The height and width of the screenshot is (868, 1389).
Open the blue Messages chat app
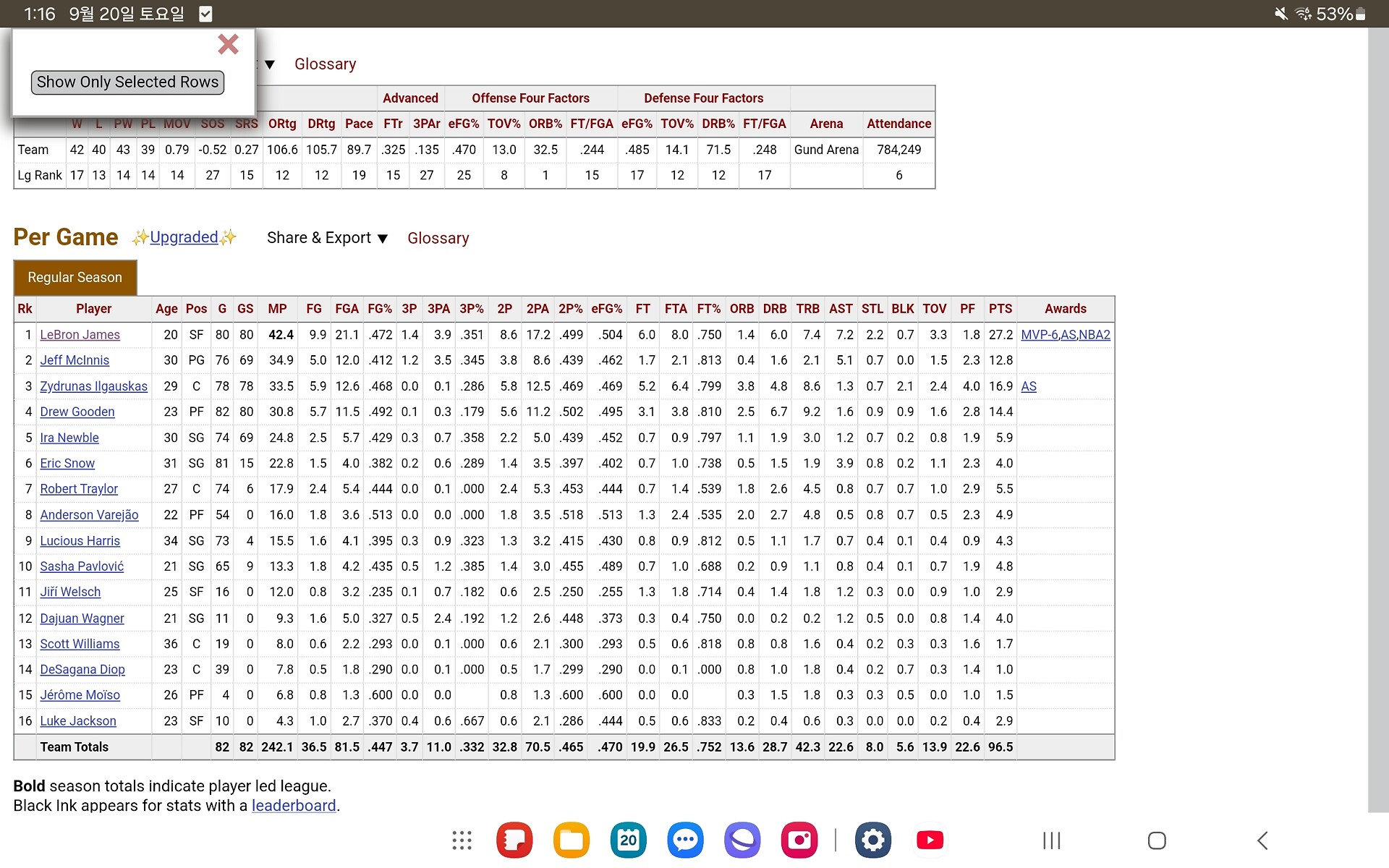(x=685, y=841)
